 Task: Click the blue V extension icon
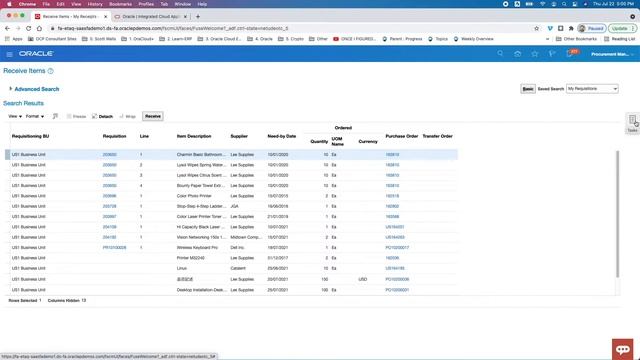550,29
